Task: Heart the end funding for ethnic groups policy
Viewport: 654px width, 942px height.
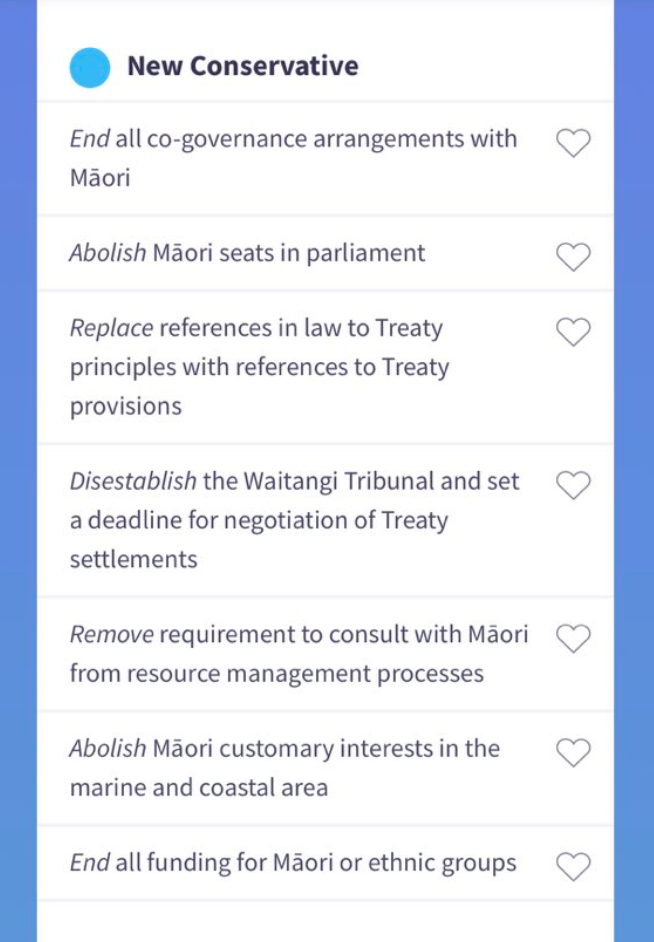Action: click(x=573, y=867)
